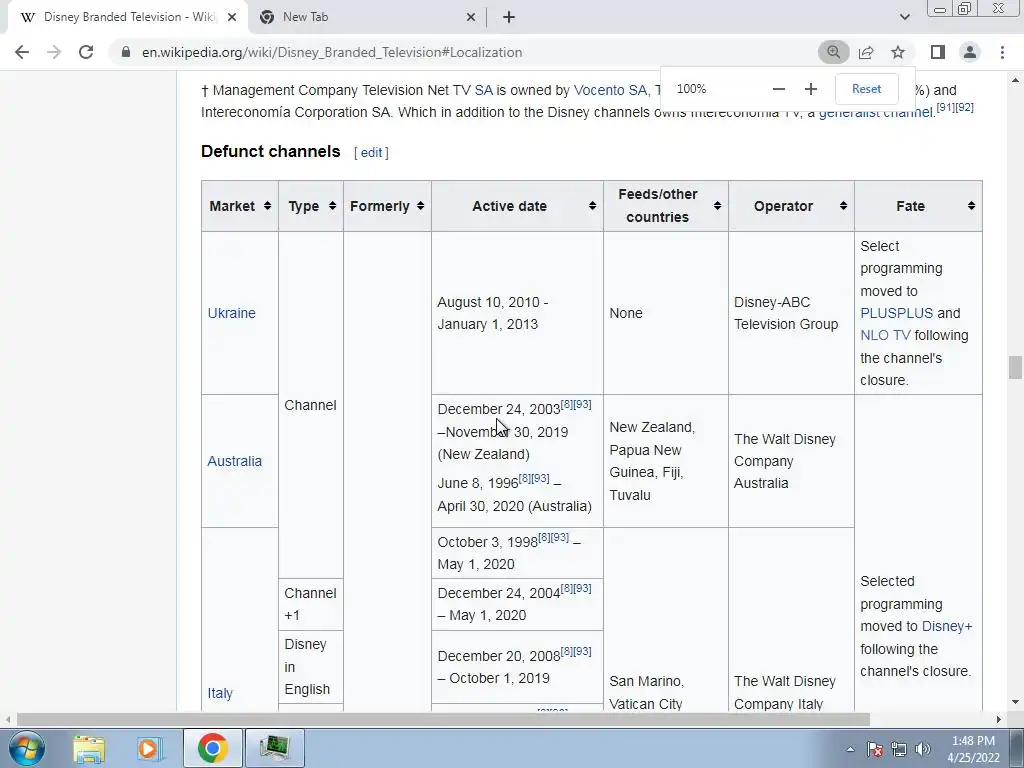Click the scroll right arrow of horizontal scrollbar

(x=999, y=720)
